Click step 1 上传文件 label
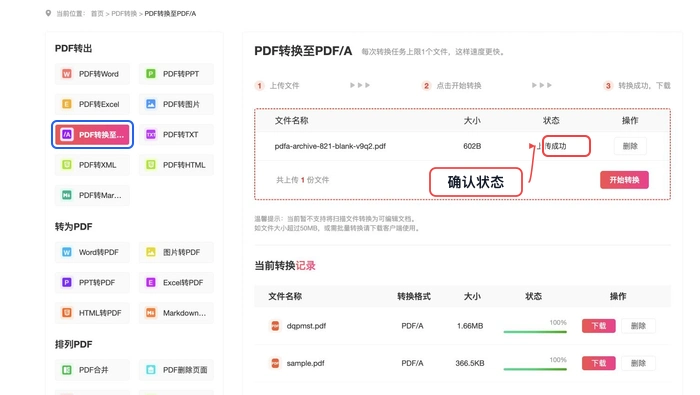This screenshot has width=700, height=395. point(284,86)
